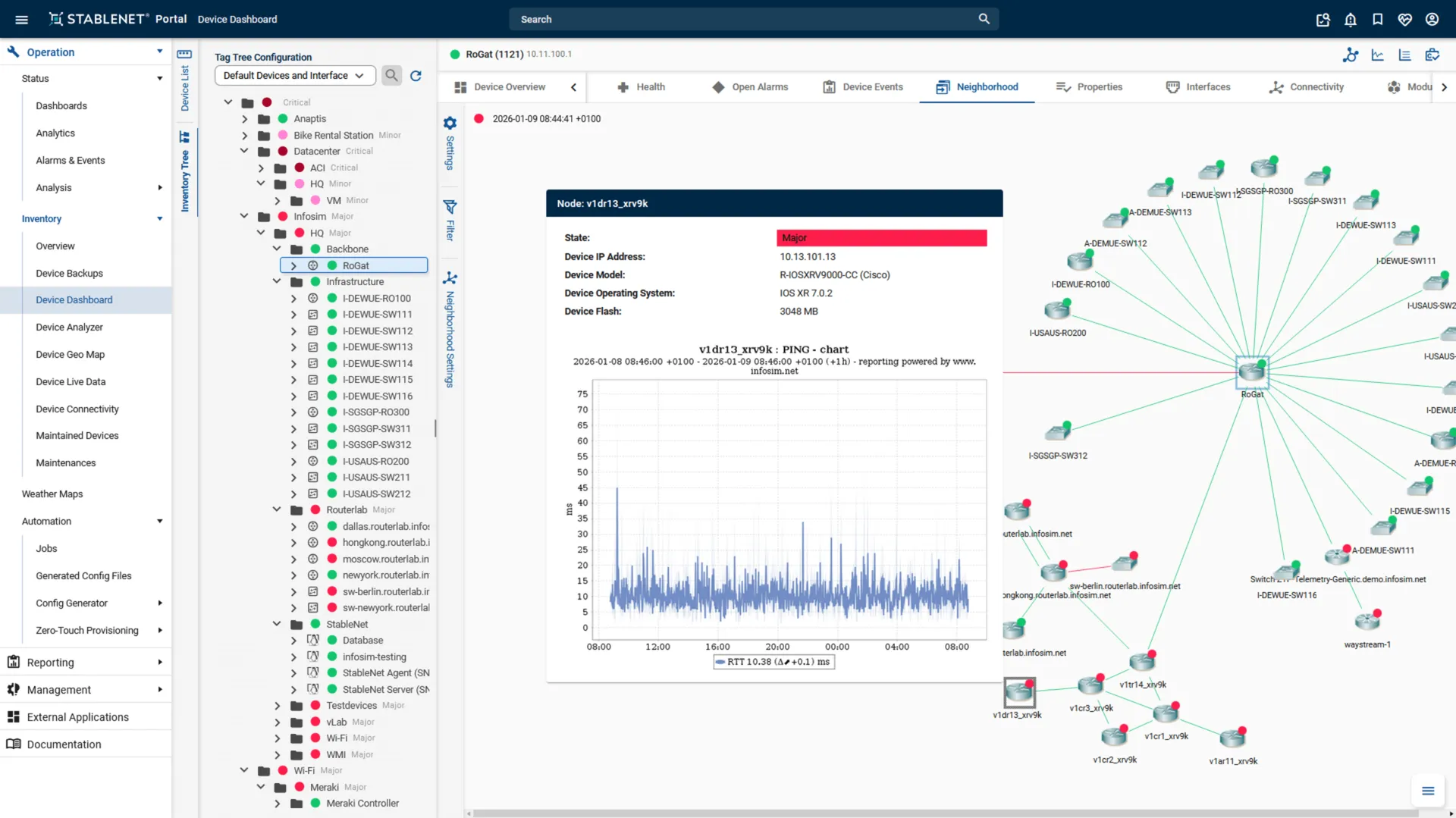Open the Settings gear side panel

tap(450, 143)
